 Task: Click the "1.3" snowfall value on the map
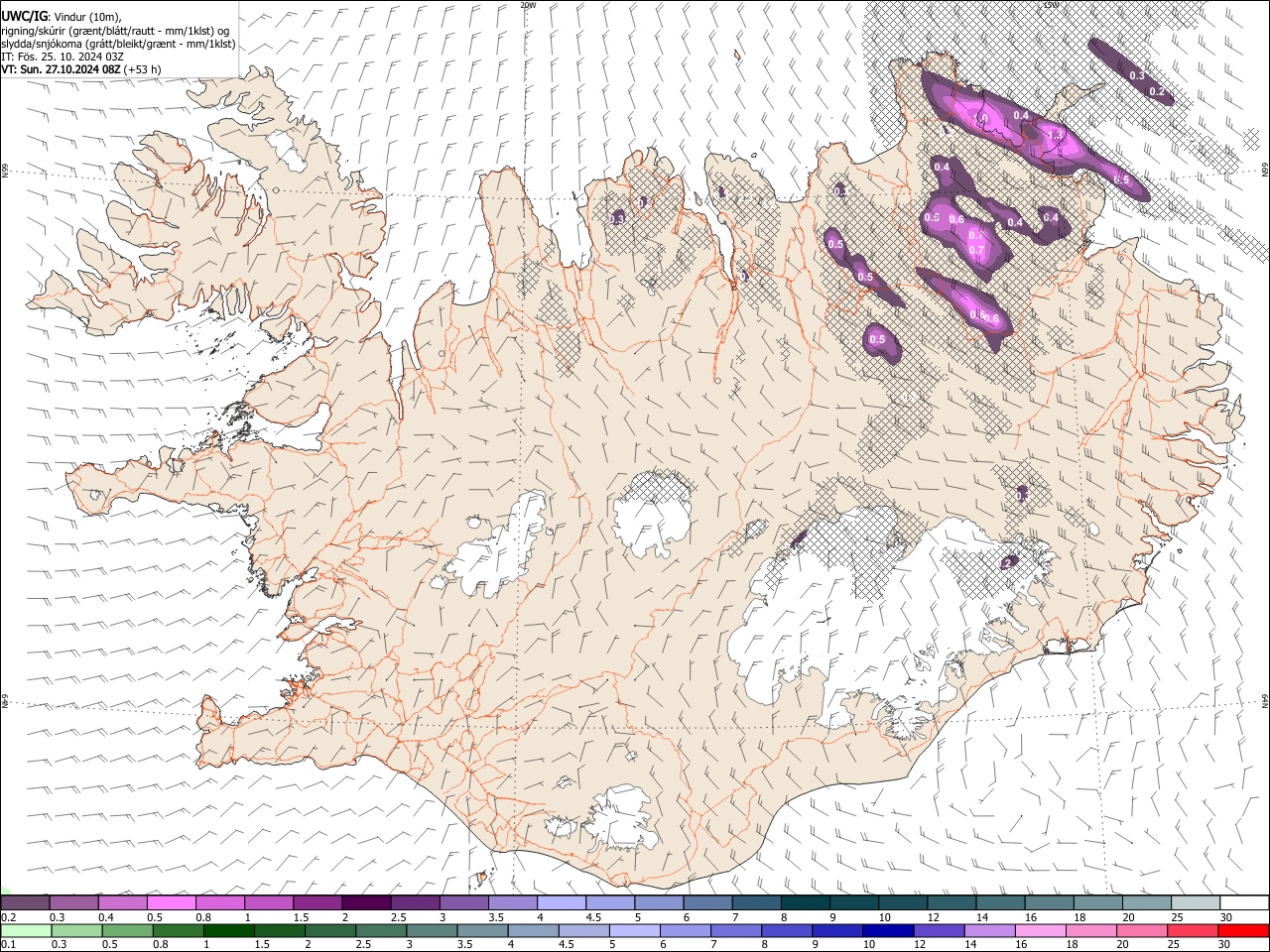[x=1055, y=135]
